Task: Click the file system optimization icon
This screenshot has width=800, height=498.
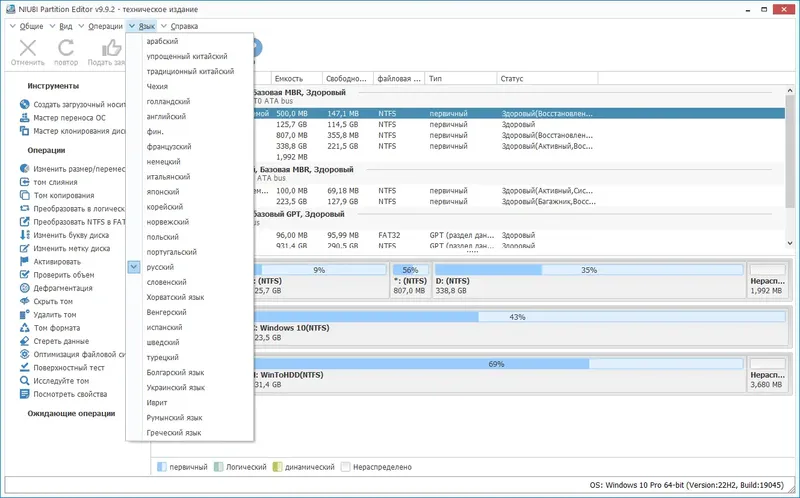Action: coord(24,354)
